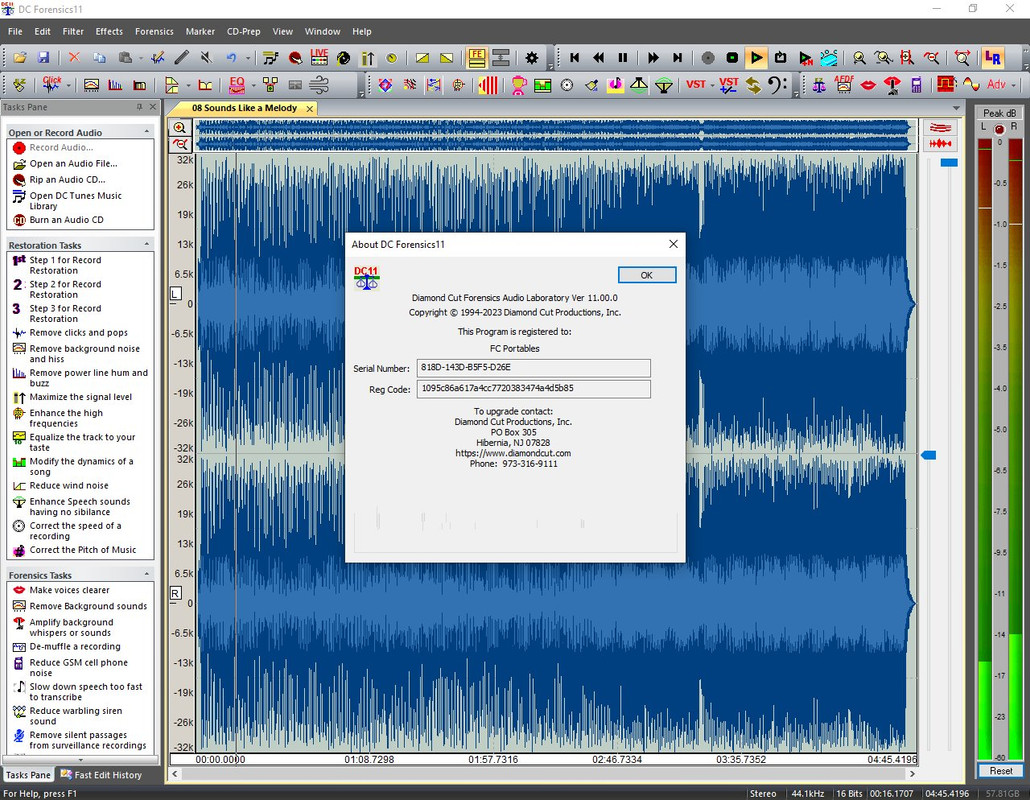
Task: Open the Effects menu
Action: click(x=109, y=32)
